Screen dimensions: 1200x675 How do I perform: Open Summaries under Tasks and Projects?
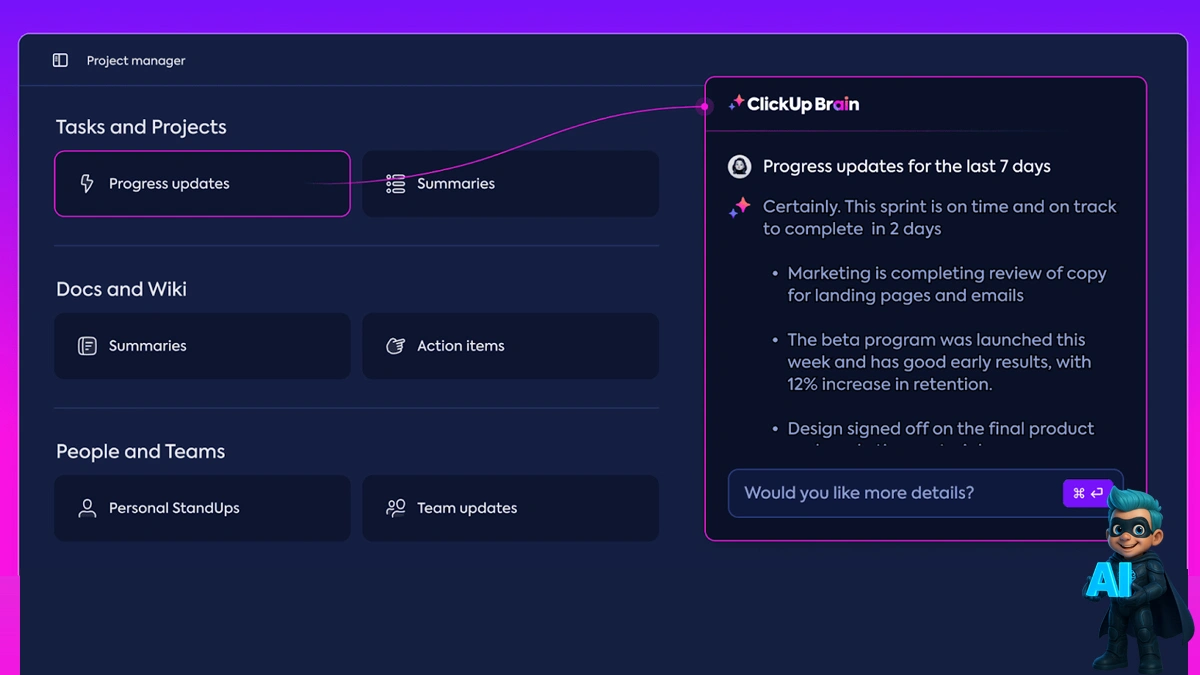(x=510, y=184)
